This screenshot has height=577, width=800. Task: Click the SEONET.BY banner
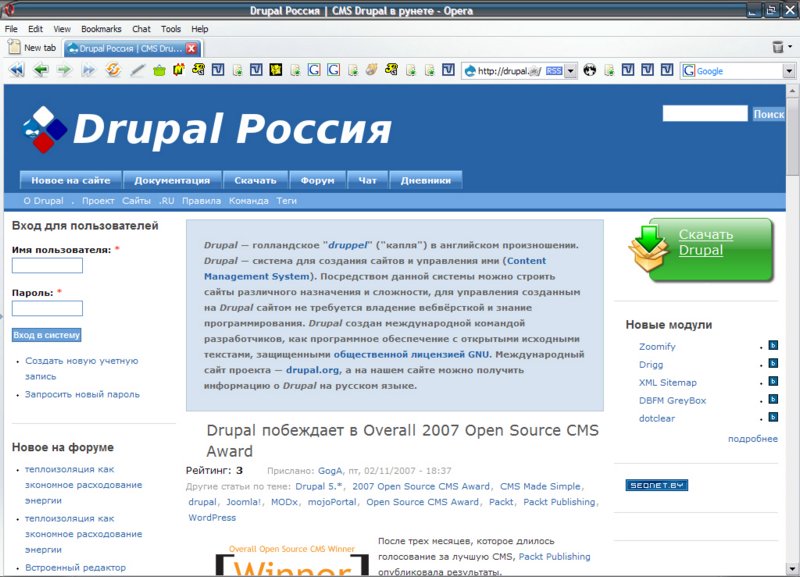[657, 485]
